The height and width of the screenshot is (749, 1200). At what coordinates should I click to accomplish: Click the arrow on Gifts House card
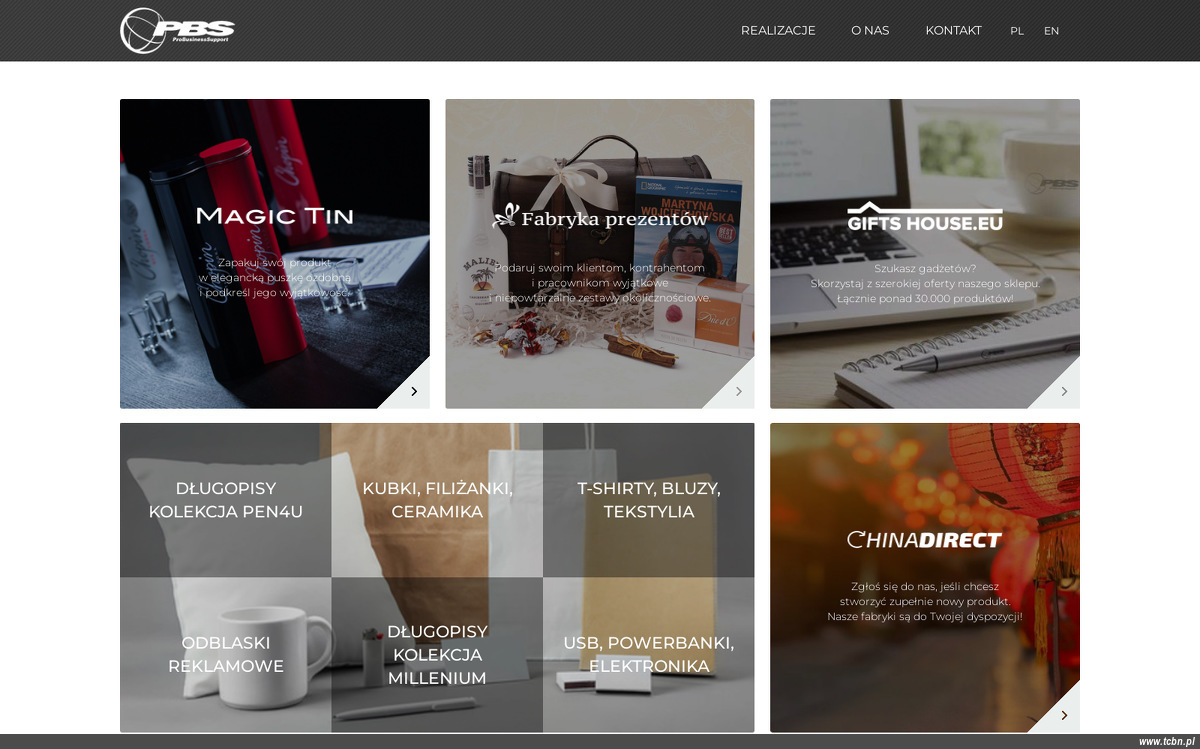(1063, 391)
